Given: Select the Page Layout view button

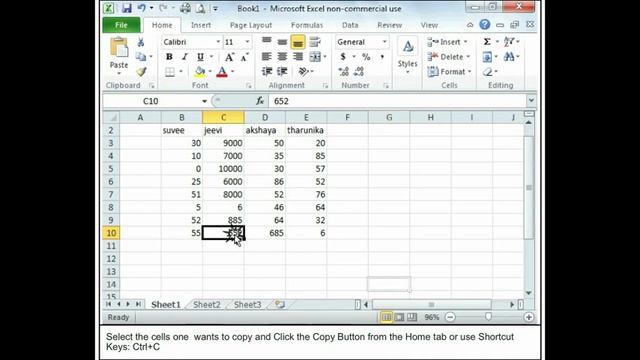Looking at the screenshot, I should (399, 317).
